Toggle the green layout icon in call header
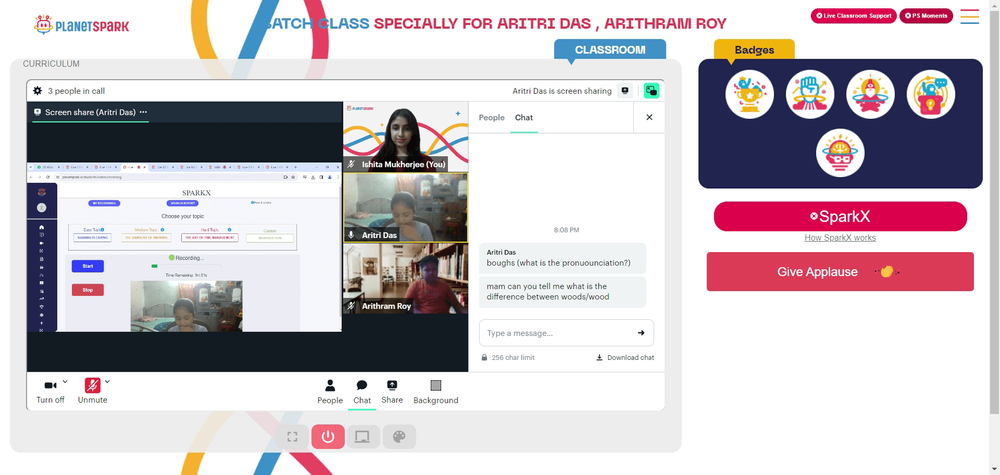1000x475 pixels. coord(651,91)
